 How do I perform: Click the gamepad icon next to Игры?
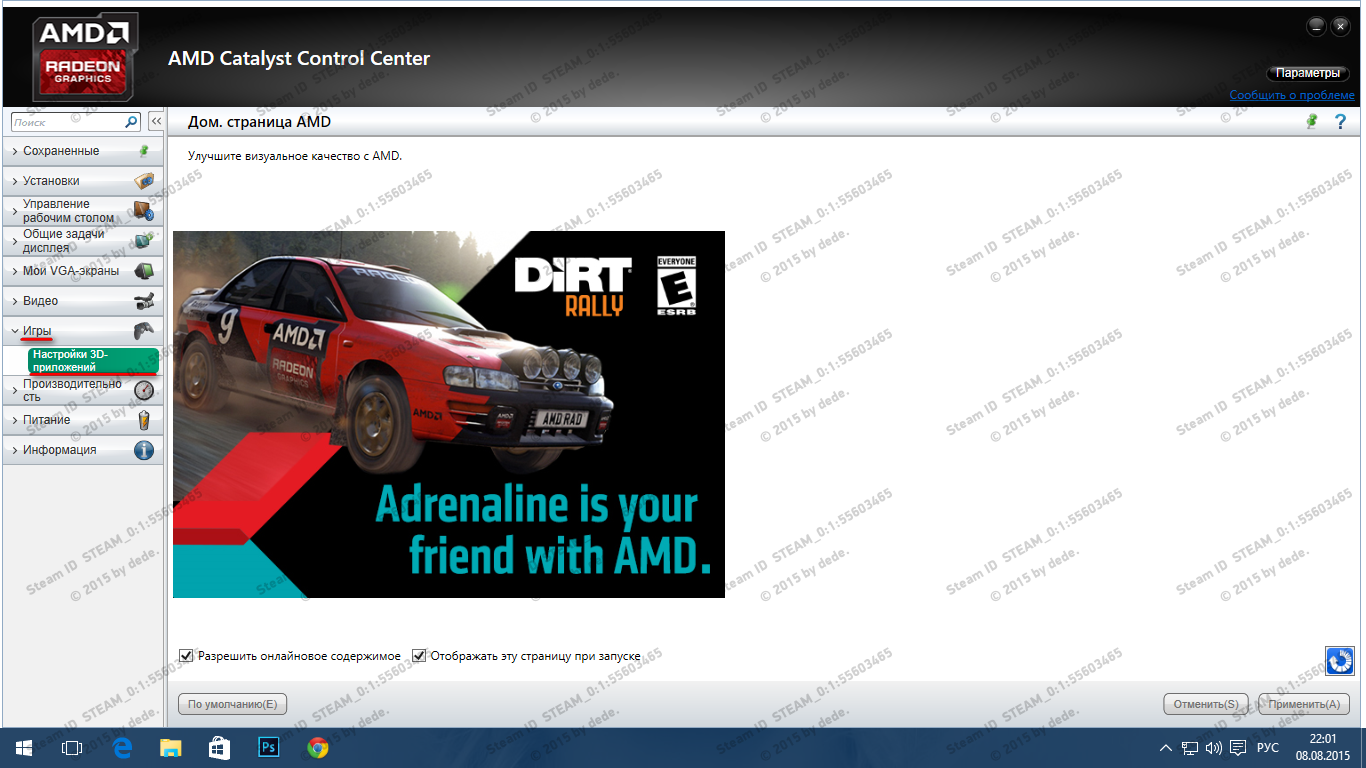pyautogui.click(x=144, y=330)
